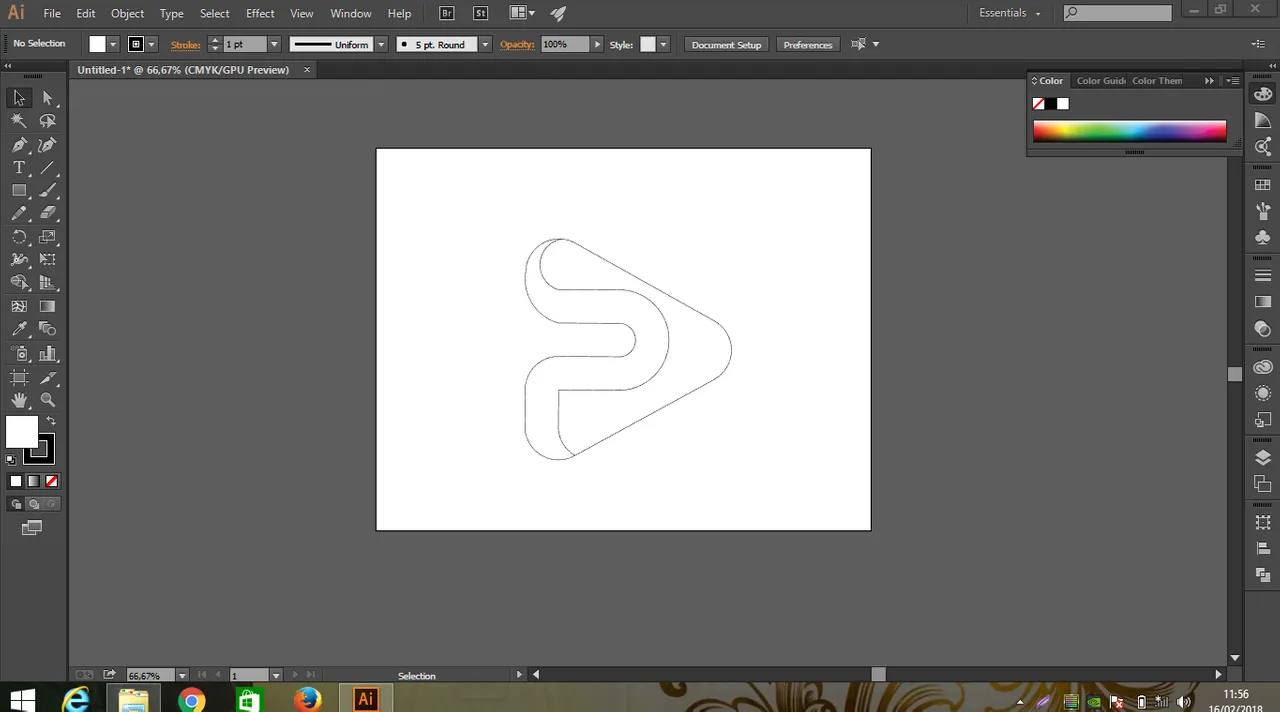1280x712 pixels.
Task: Select the Zoom tool
Action: 47,400
